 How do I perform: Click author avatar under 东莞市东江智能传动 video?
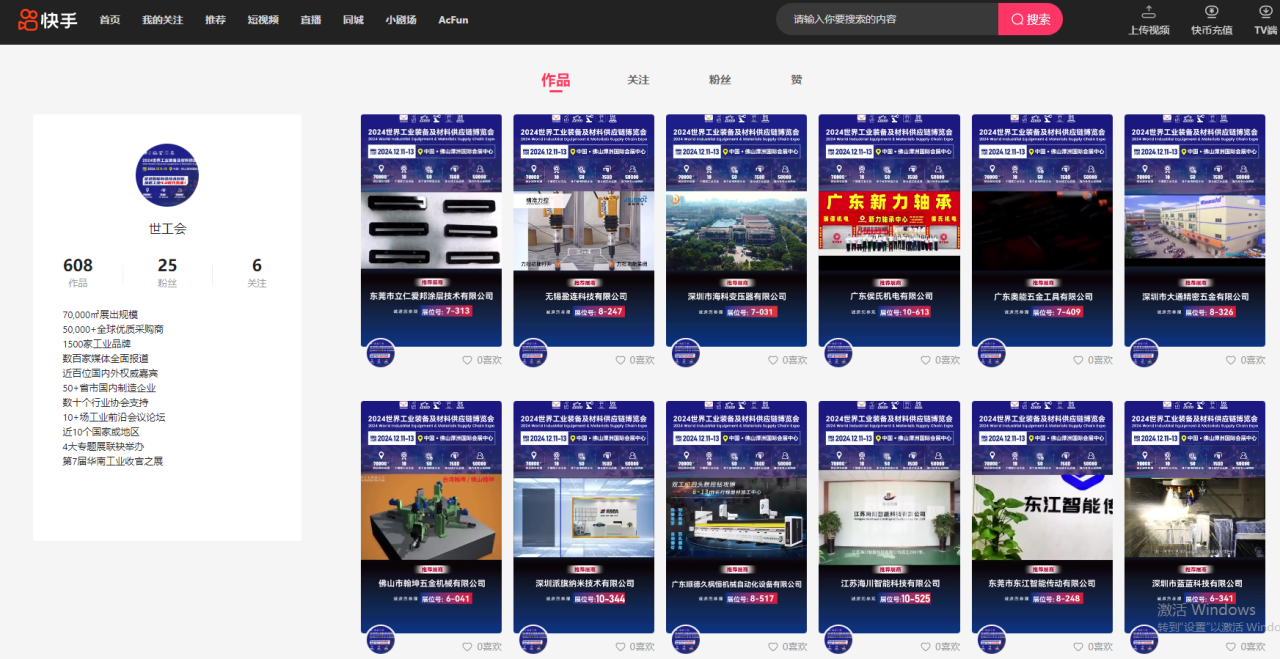click(991, 640)
